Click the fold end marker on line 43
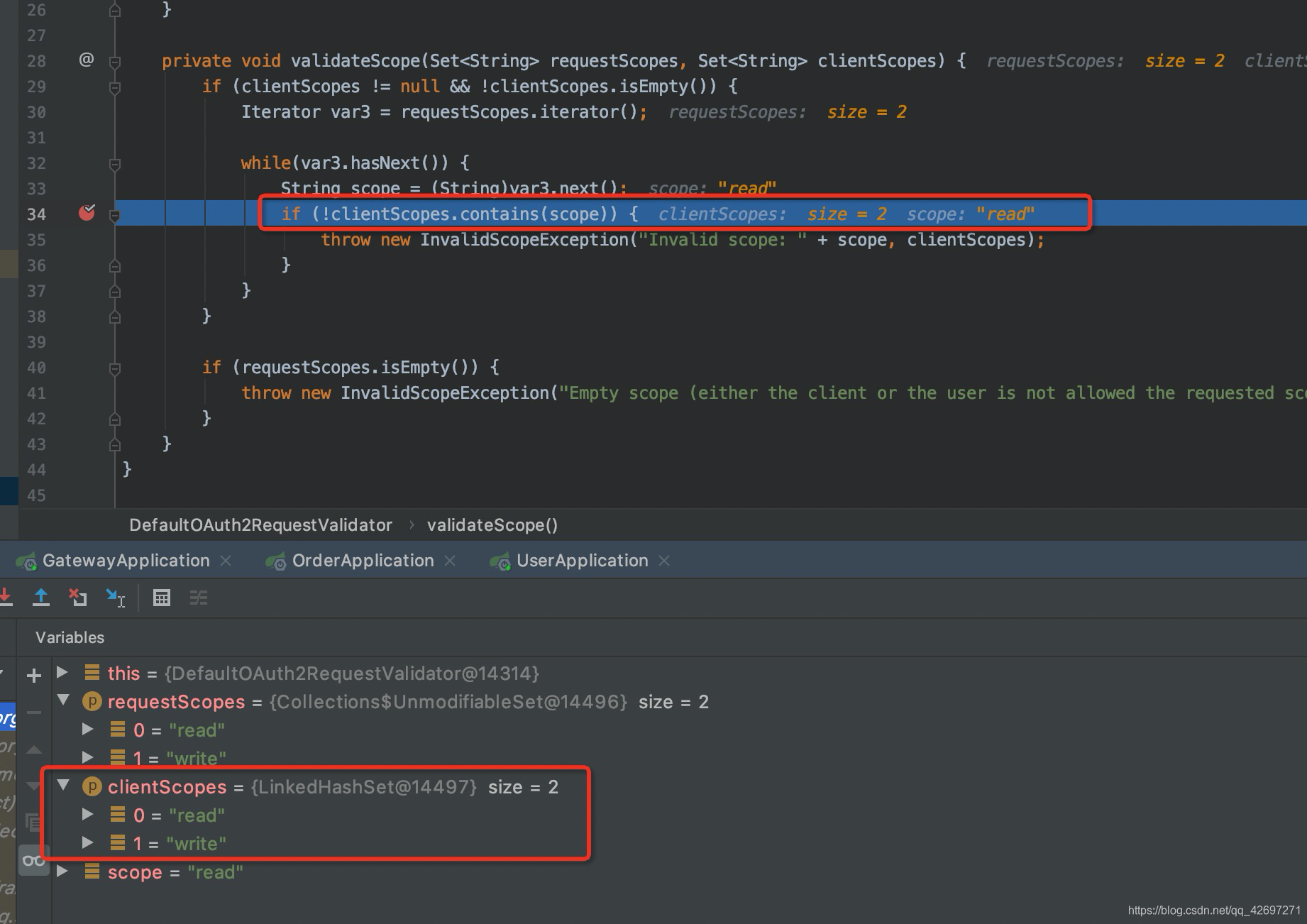Image resolution: width=1307 pixels, height=924 pixels. pos(115,445)
